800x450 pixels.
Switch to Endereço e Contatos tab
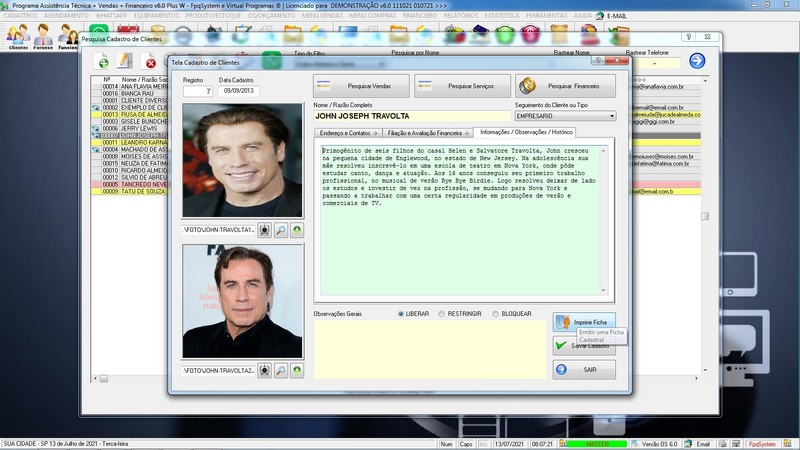click(x=348, y=133)
